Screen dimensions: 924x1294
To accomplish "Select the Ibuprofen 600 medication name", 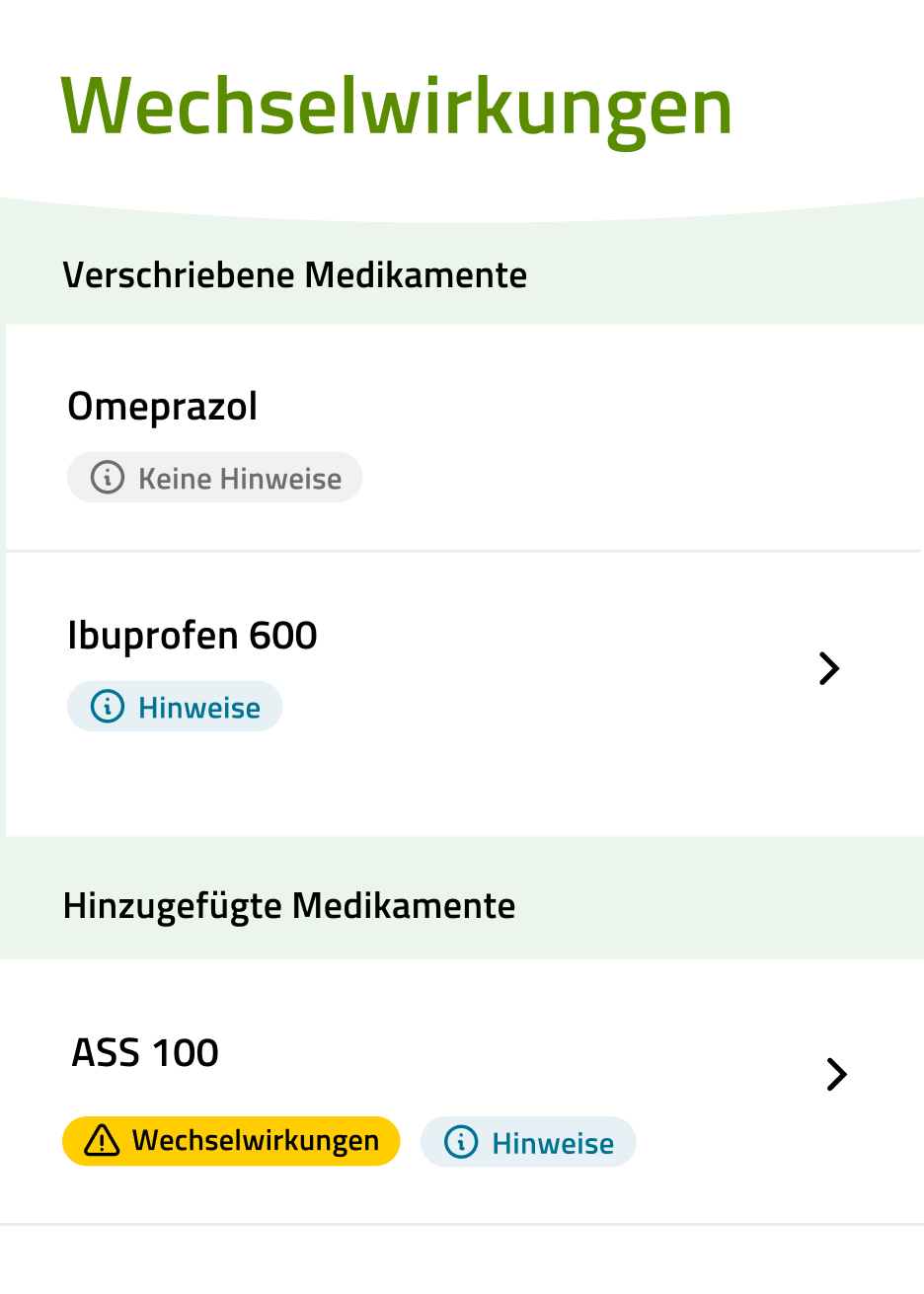I will (192, 636).
